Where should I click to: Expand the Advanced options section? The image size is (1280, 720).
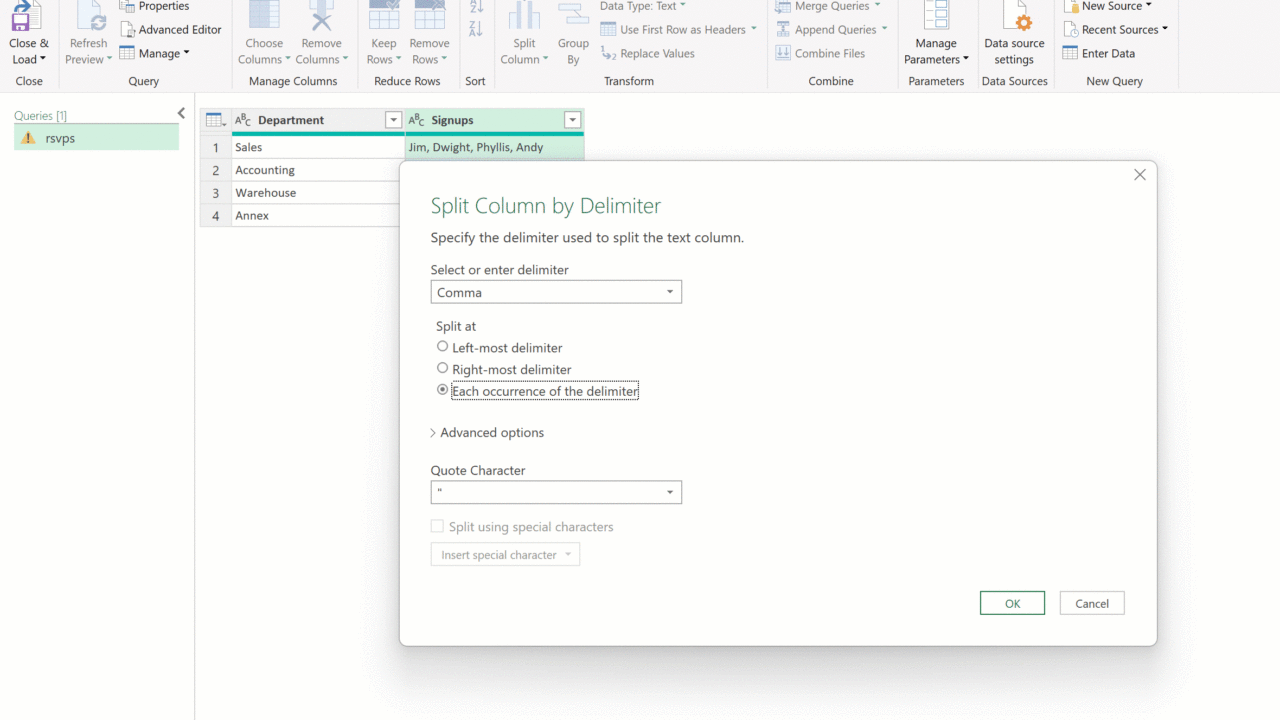[488, 433]
